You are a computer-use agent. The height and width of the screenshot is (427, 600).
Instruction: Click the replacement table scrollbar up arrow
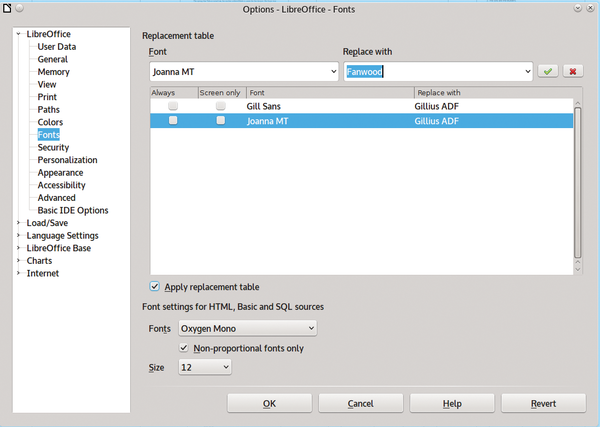(578, 103)
